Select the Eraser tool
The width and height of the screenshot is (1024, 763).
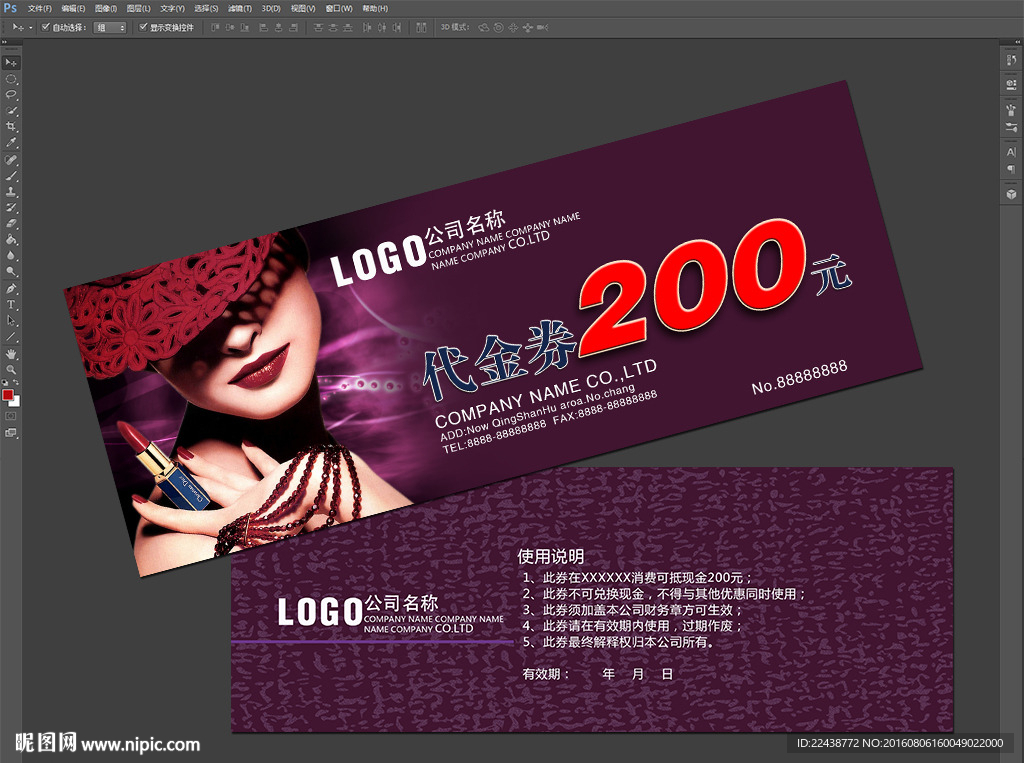tap(11, 223)
